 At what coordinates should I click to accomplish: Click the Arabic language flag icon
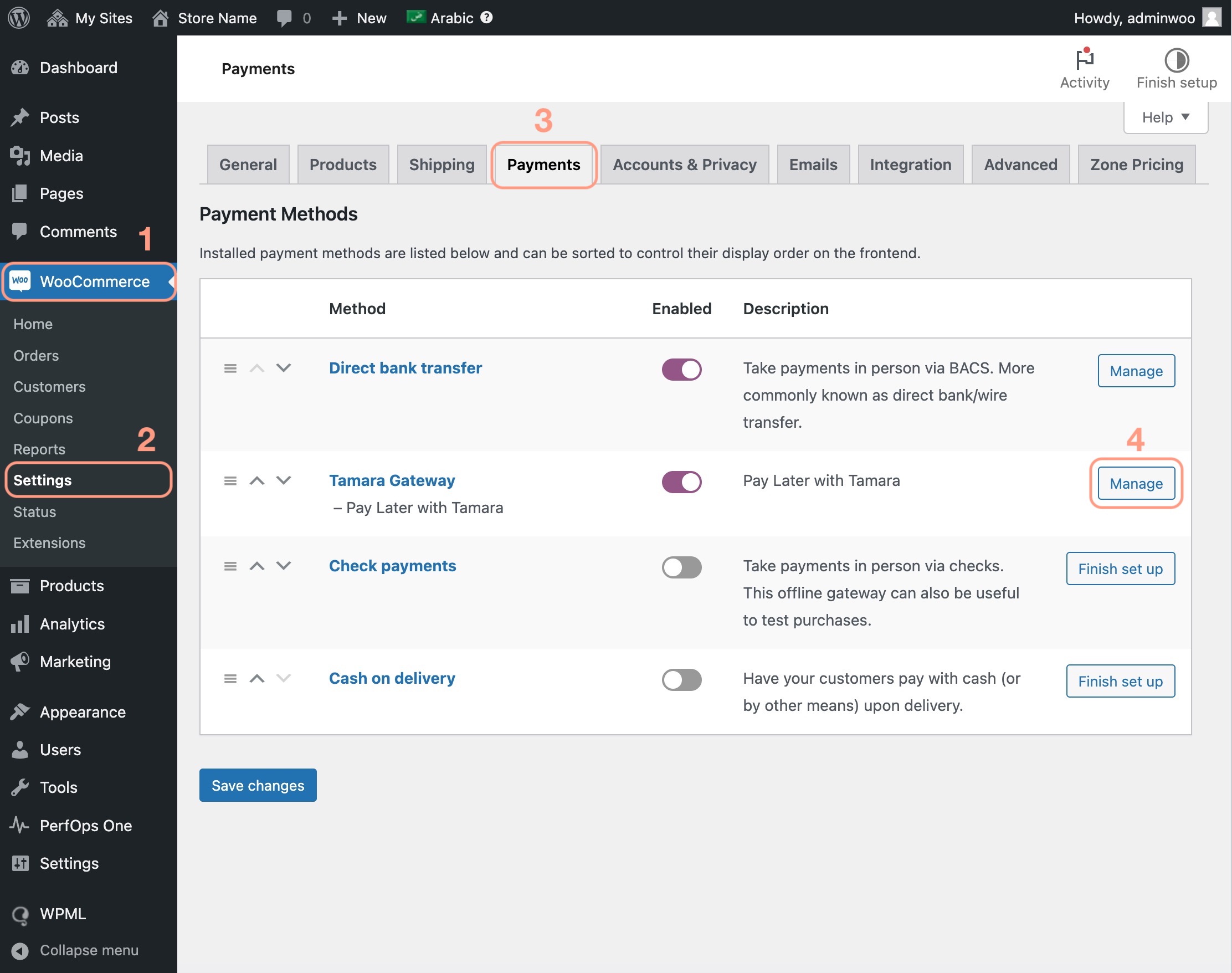pyautogui.click(x=415, y=17)
